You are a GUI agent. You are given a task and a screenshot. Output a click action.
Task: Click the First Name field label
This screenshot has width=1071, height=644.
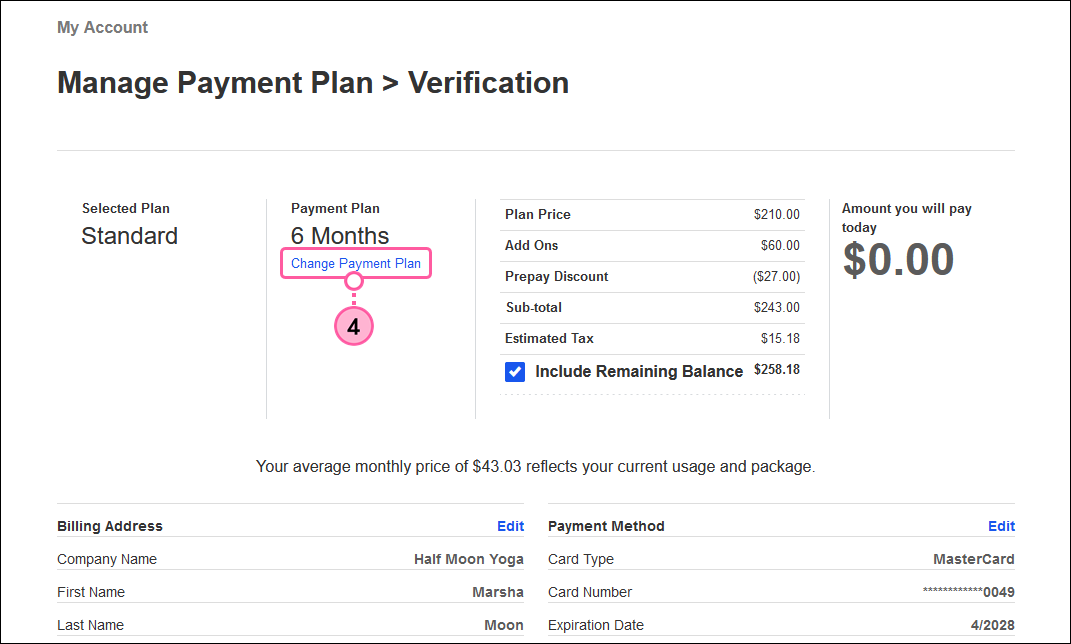tap(91, 592)
